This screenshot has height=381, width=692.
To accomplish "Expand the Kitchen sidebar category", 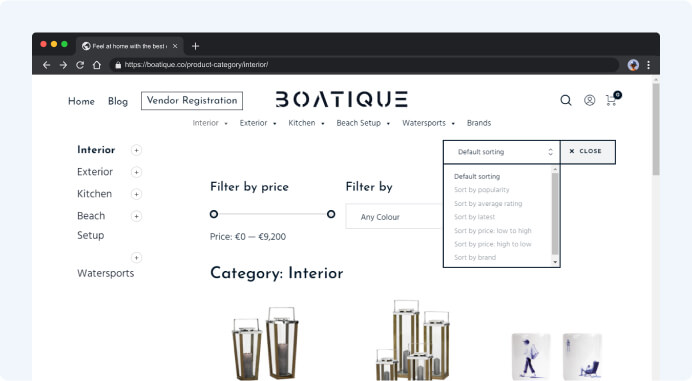I will point(136,194).
